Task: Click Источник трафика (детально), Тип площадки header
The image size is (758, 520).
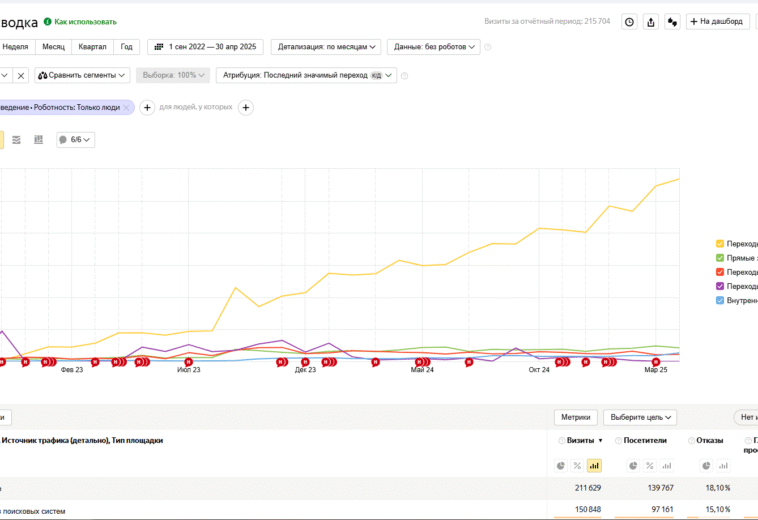Action: pyautogui.click(x=82, y=440)
